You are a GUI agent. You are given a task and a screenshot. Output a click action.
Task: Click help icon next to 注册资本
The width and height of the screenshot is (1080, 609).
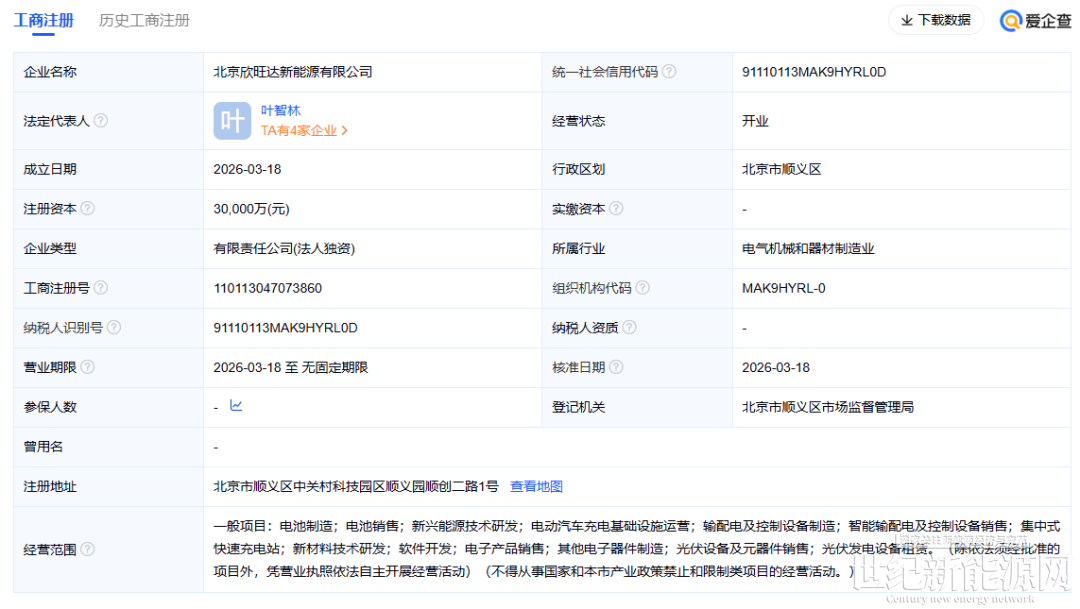87,209
